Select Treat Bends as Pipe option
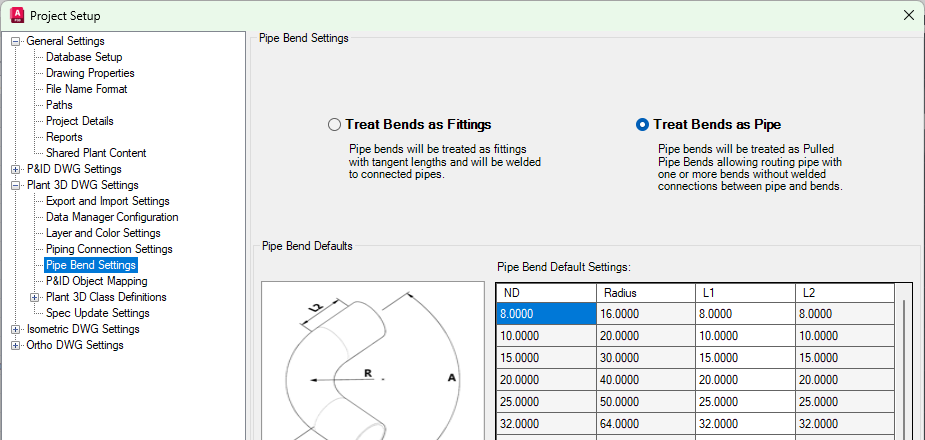The width and height of the screenshot is (925, 440). pos(643,125)
